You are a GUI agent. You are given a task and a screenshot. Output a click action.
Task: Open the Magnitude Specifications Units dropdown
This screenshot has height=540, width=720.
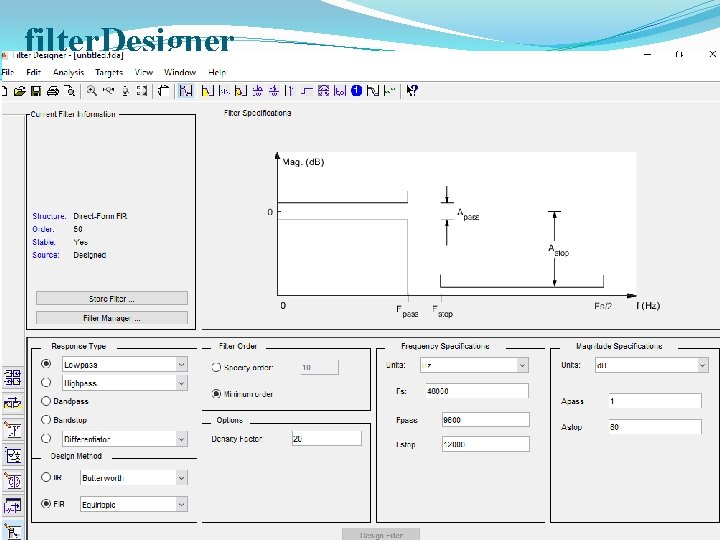point(703,365)
